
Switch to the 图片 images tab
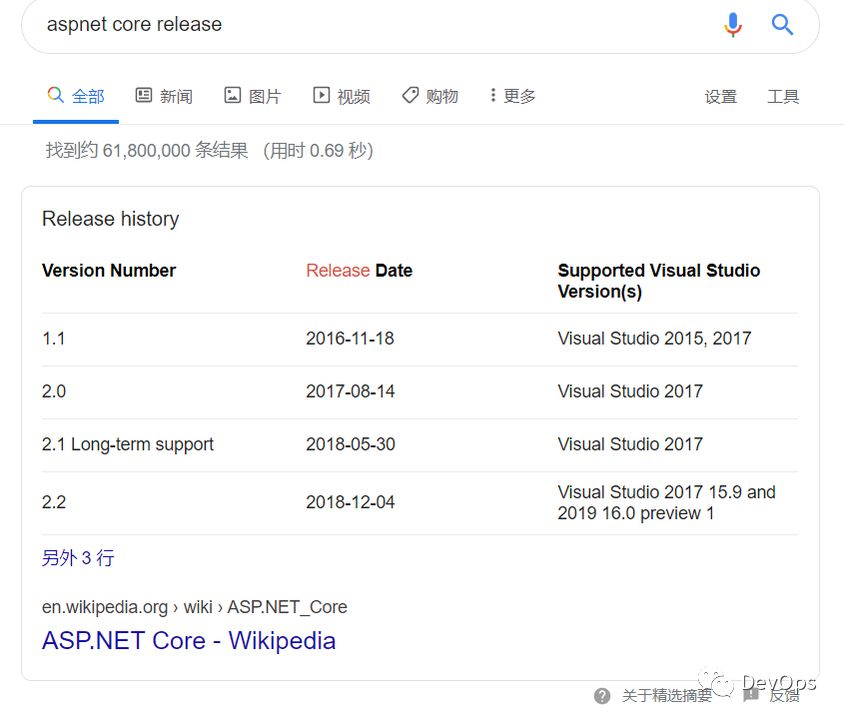coord(252,96)
